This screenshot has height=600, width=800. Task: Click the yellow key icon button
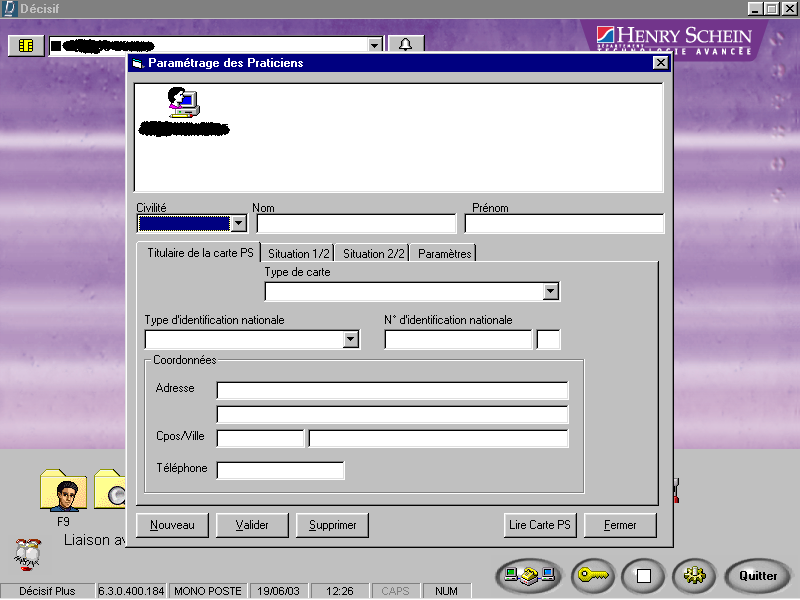(592, 576)
